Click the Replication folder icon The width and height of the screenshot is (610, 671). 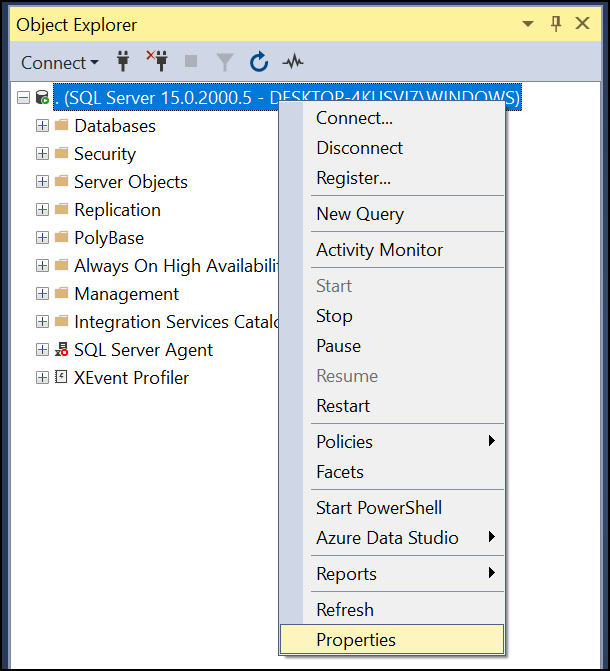(x=62, y=209)
